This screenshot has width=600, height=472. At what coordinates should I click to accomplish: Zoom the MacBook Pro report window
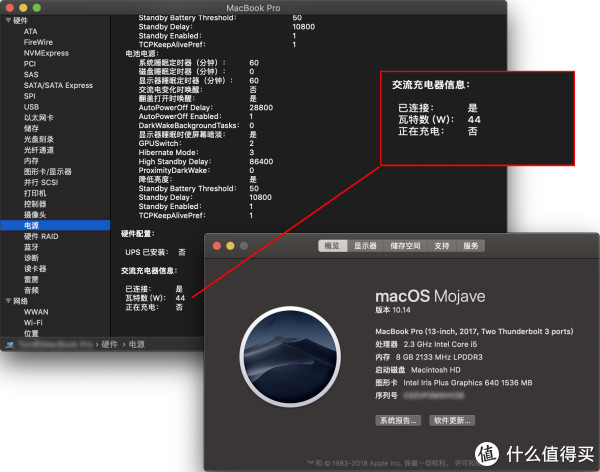click(37, 8)
